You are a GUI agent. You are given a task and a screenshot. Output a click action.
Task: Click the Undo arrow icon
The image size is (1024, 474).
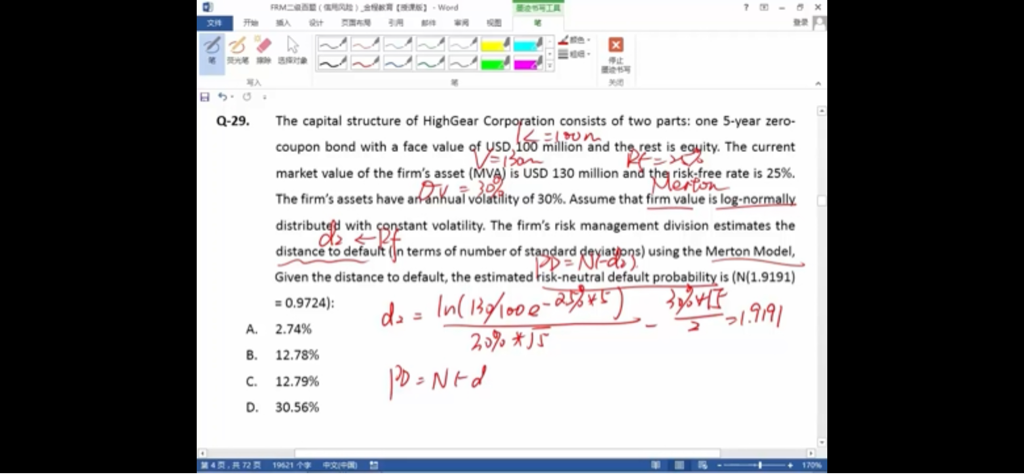coord(222,97)
